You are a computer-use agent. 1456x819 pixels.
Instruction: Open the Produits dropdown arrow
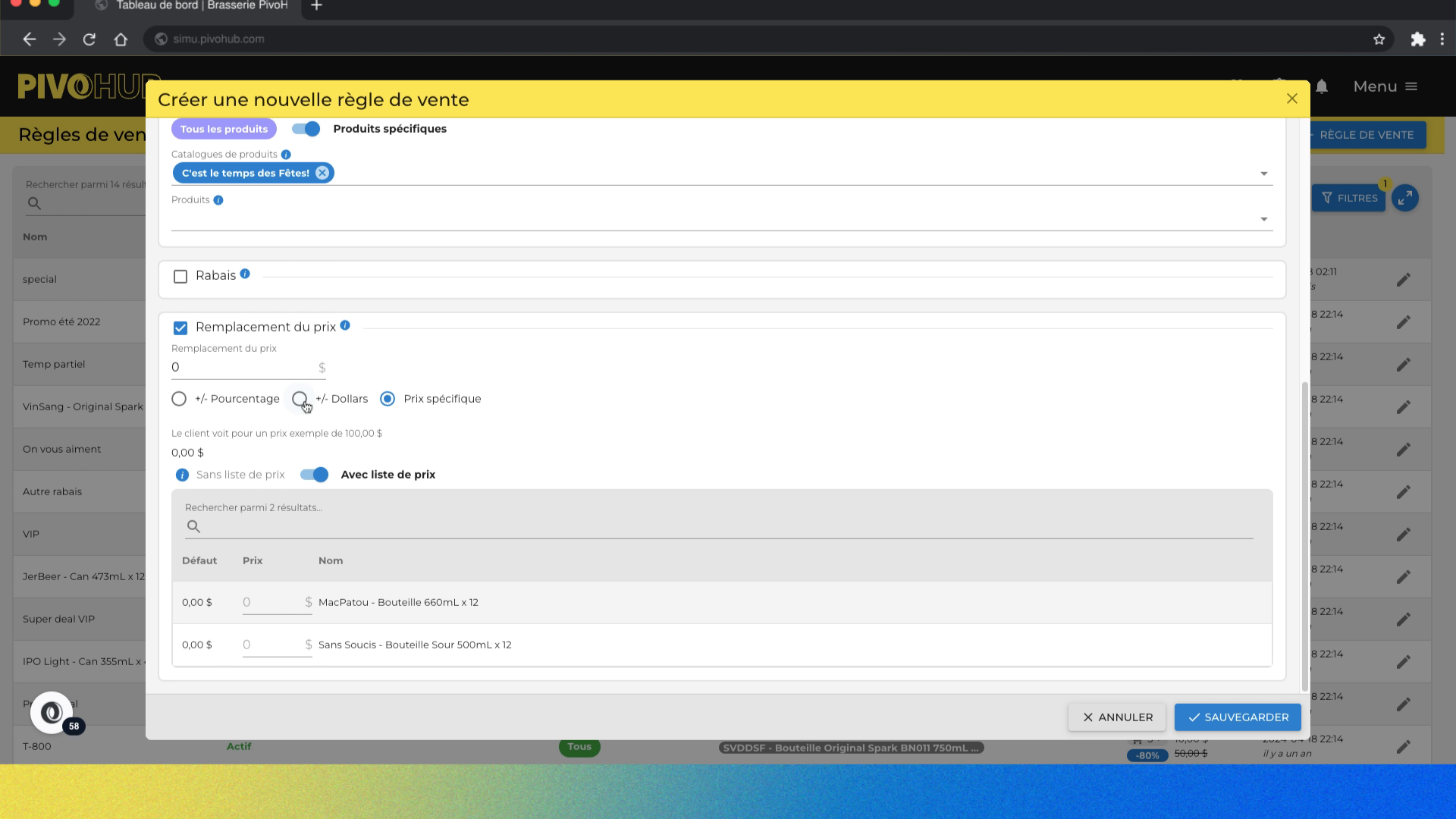1263,219
